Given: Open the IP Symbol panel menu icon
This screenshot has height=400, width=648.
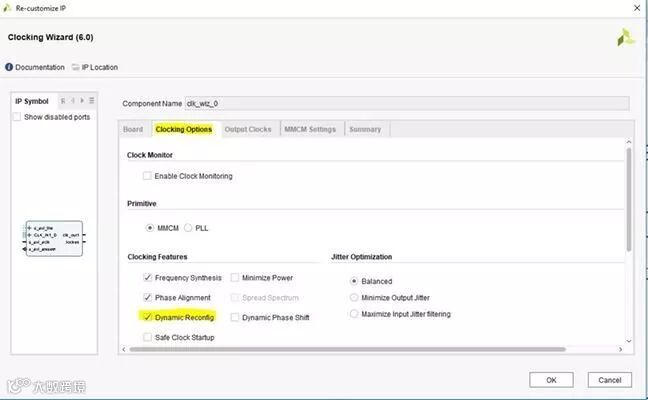Looking at the screenshot, I should (92, 101).
